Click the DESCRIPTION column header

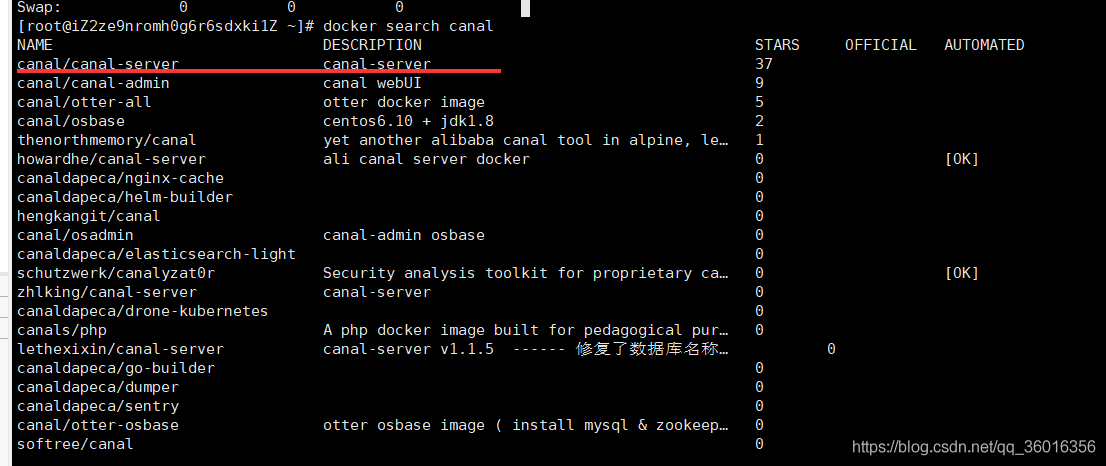372,45
